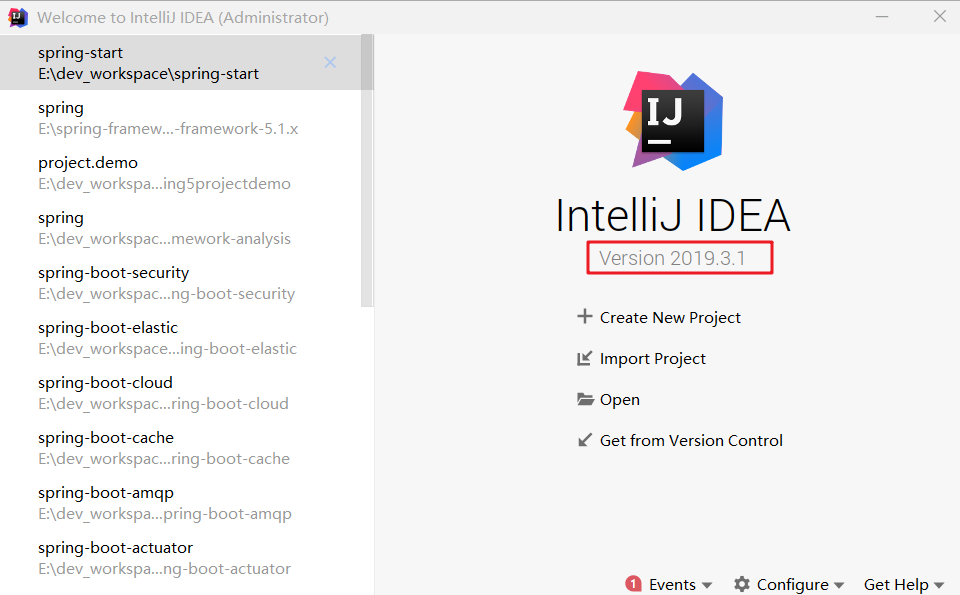Click the recent projects list scrollbar
960x595 pixels.
click(367, 170)
